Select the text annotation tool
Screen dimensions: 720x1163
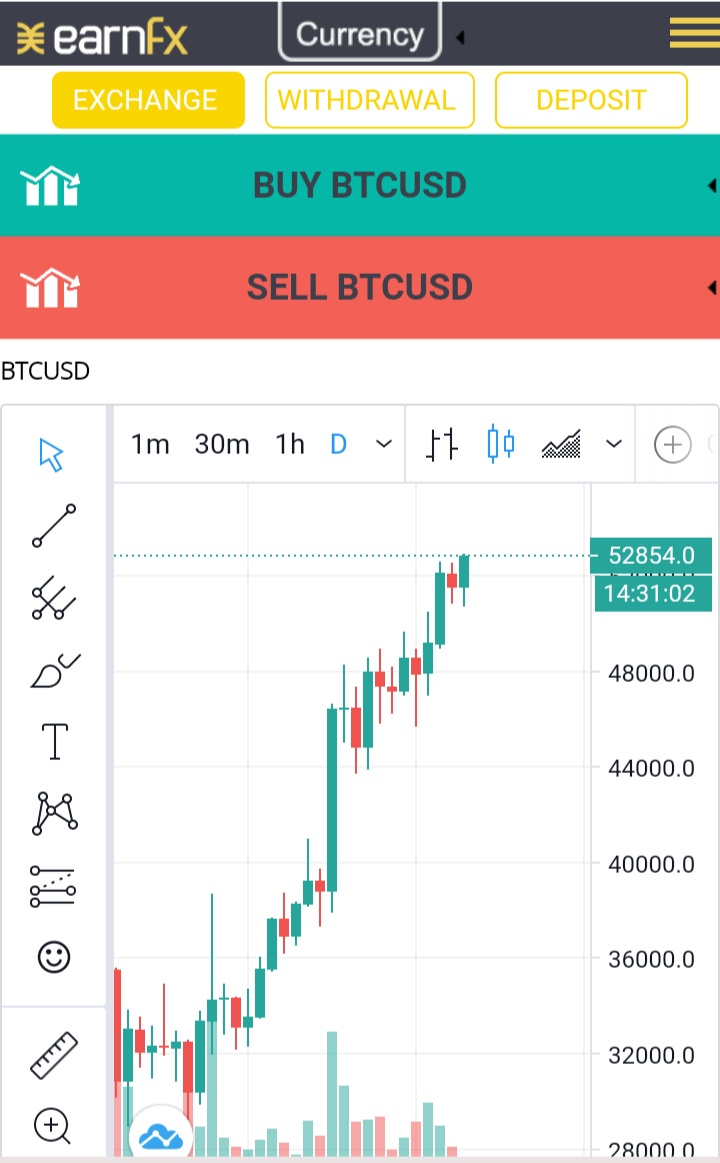click(54, 741)
